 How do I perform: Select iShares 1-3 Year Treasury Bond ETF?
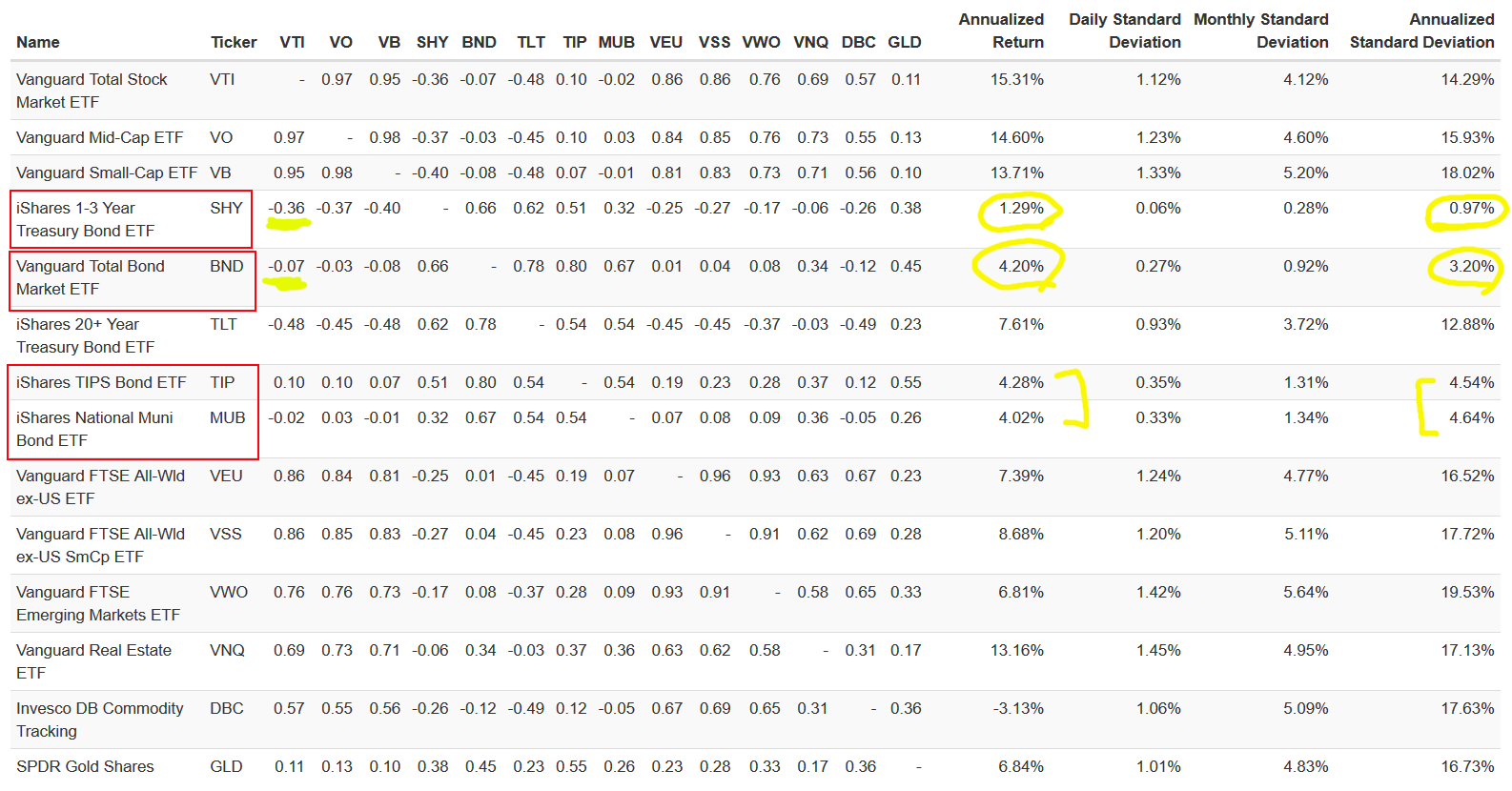pos(85,219)
